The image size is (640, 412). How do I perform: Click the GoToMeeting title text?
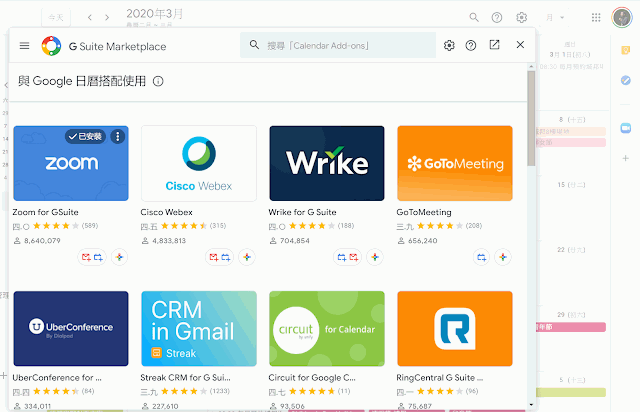[x=424, y=212]
